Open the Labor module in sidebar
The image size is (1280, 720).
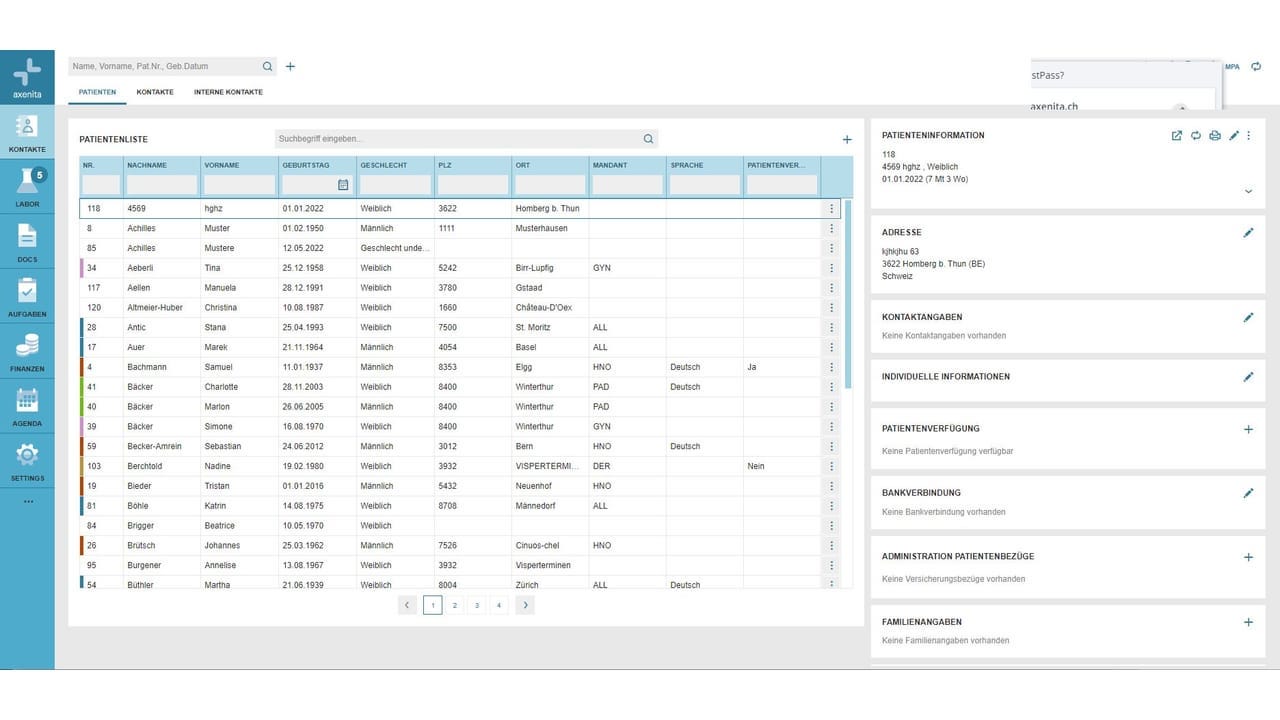(x=27, y=184)
